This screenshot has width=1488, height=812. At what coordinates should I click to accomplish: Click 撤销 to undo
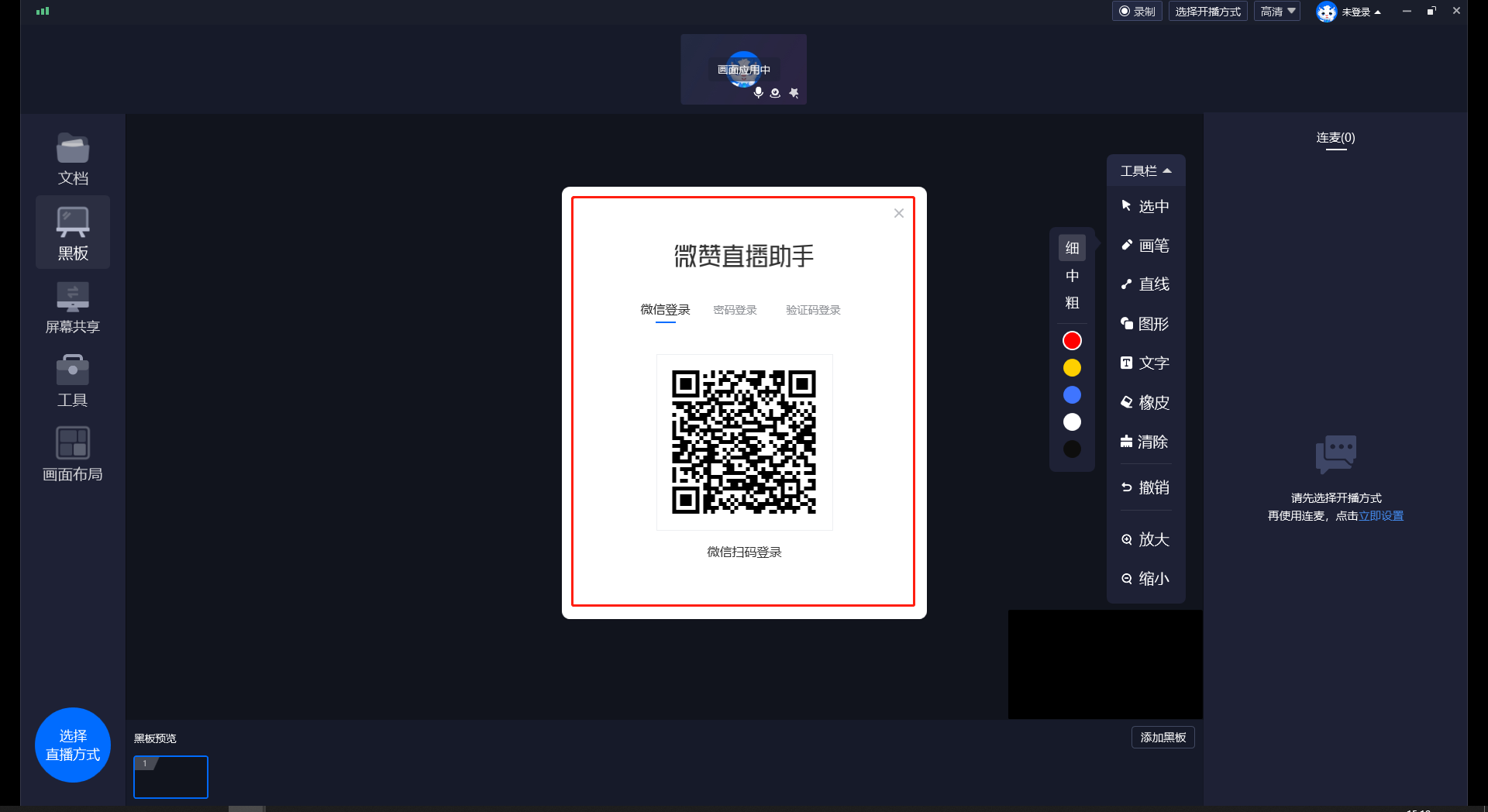1145,487
